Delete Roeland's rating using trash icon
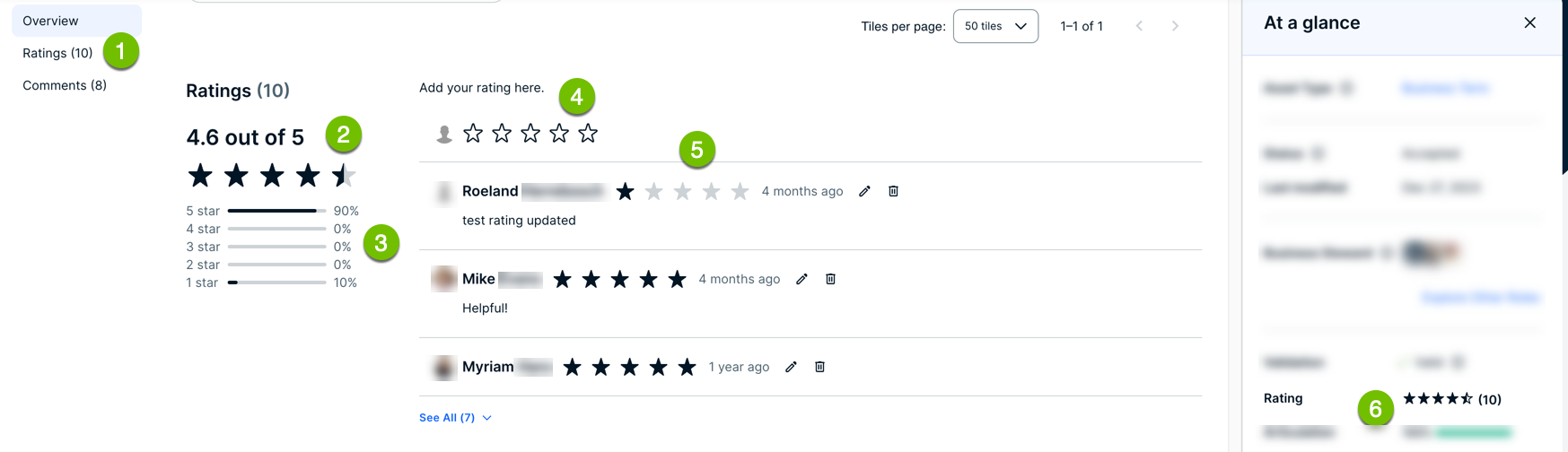The width and height of the screenshot is (1568, 452). tap(893, 191)
